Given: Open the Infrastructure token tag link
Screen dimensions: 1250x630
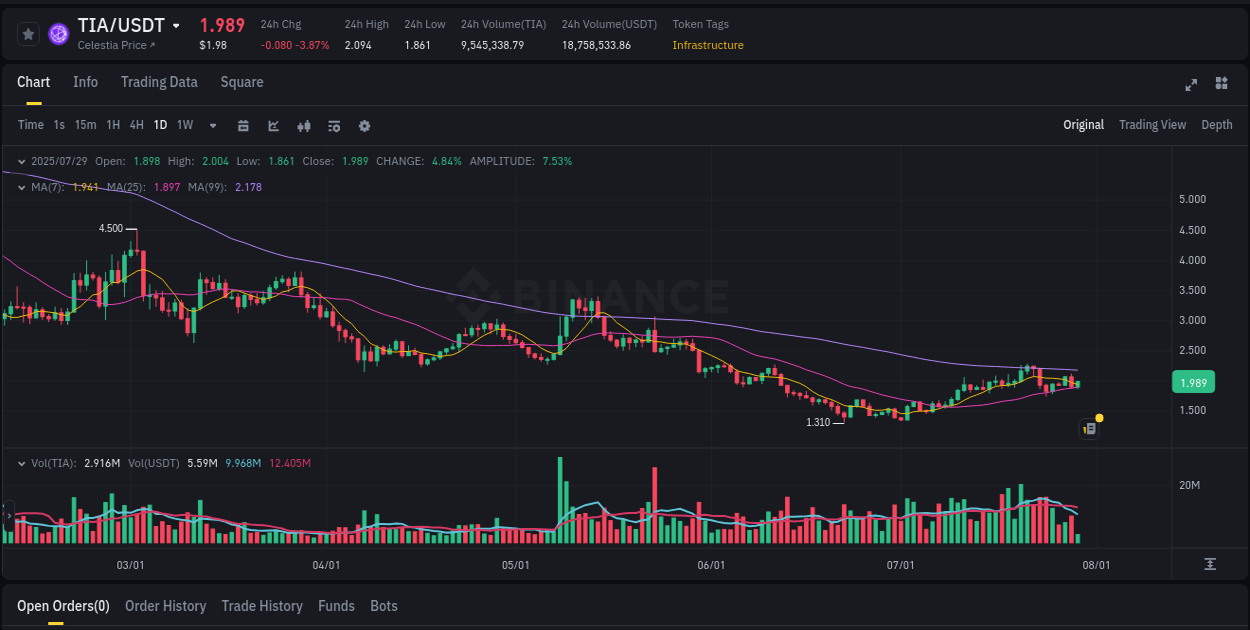Looking at the screenshot, I should tap(707, 45).
